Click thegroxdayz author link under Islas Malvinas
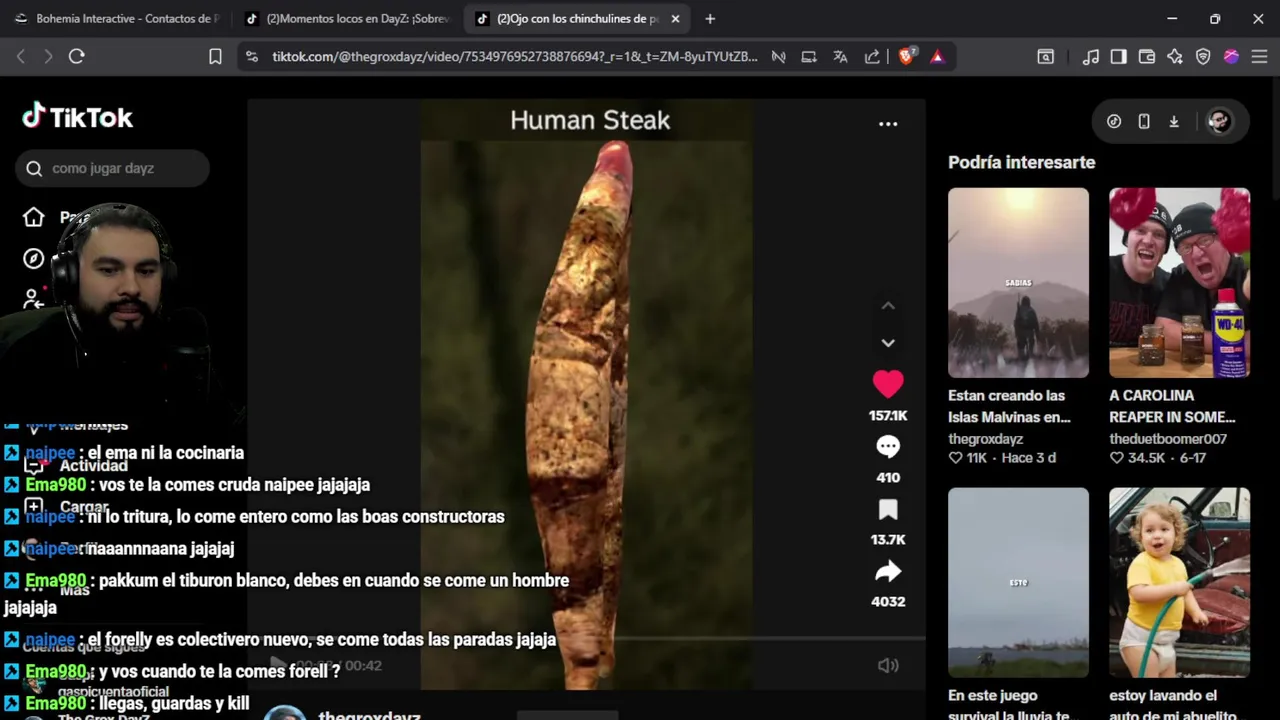1280x720 pixels. coord(985,439)
